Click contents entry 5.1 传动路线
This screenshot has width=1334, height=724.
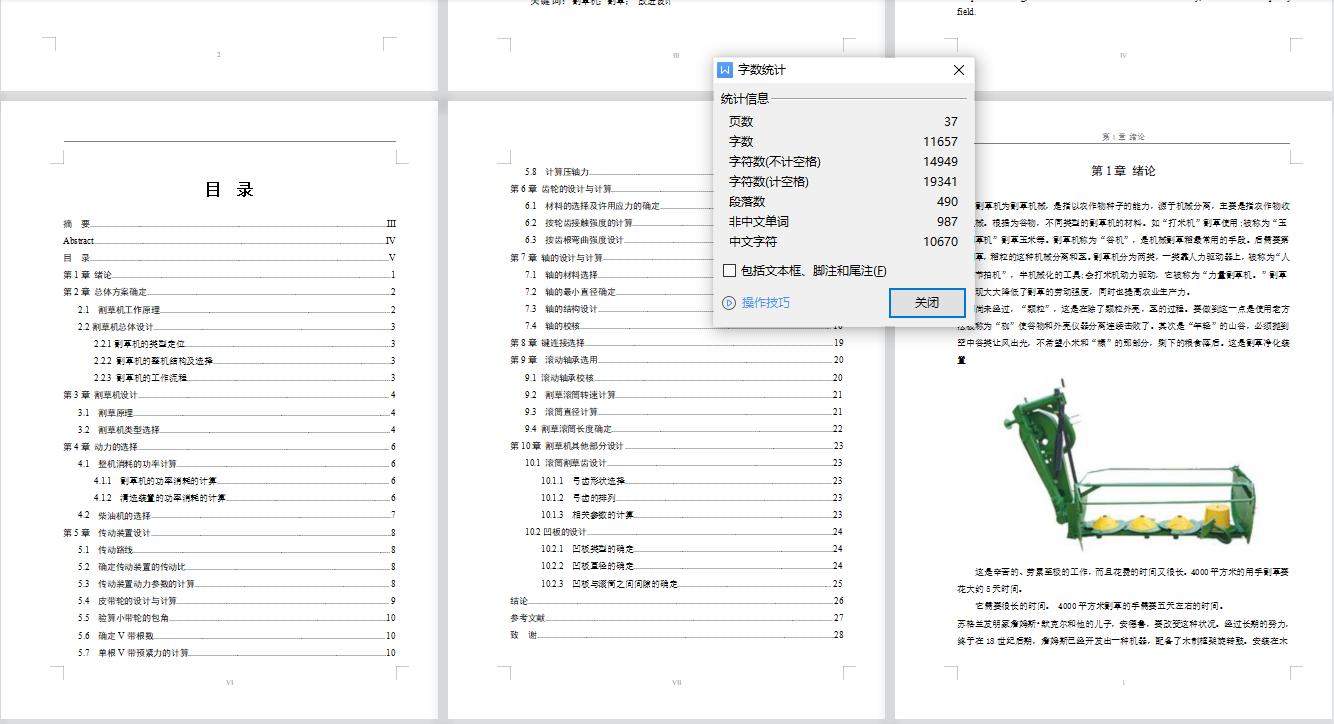(x=237, y=549)
